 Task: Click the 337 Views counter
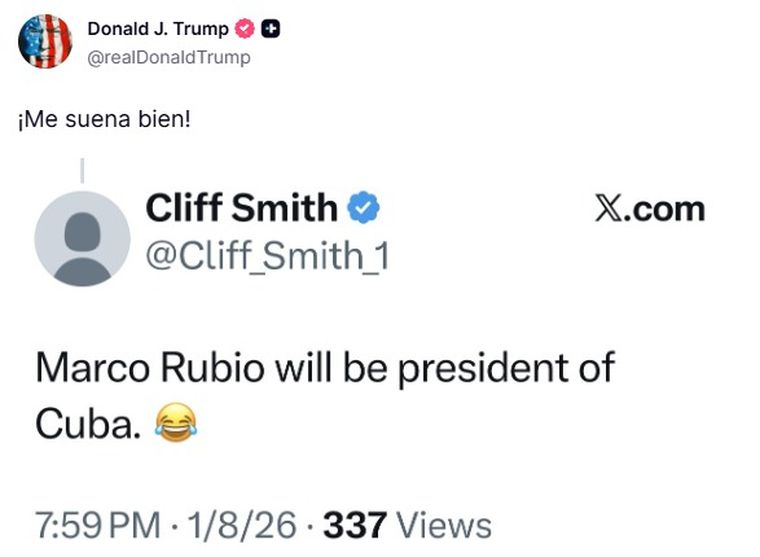coord(408,526)
